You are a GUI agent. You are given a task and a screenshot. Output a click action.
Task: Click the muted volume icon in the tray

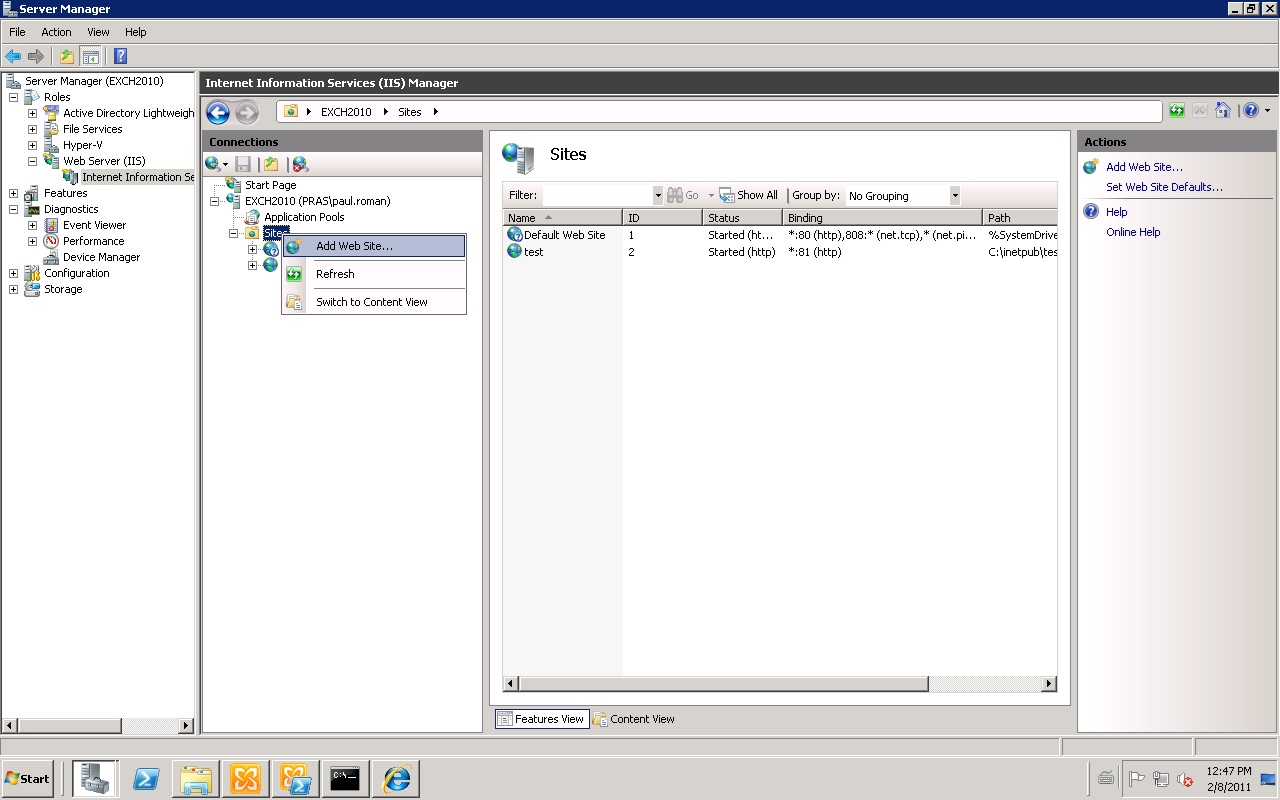[1185, 779]
